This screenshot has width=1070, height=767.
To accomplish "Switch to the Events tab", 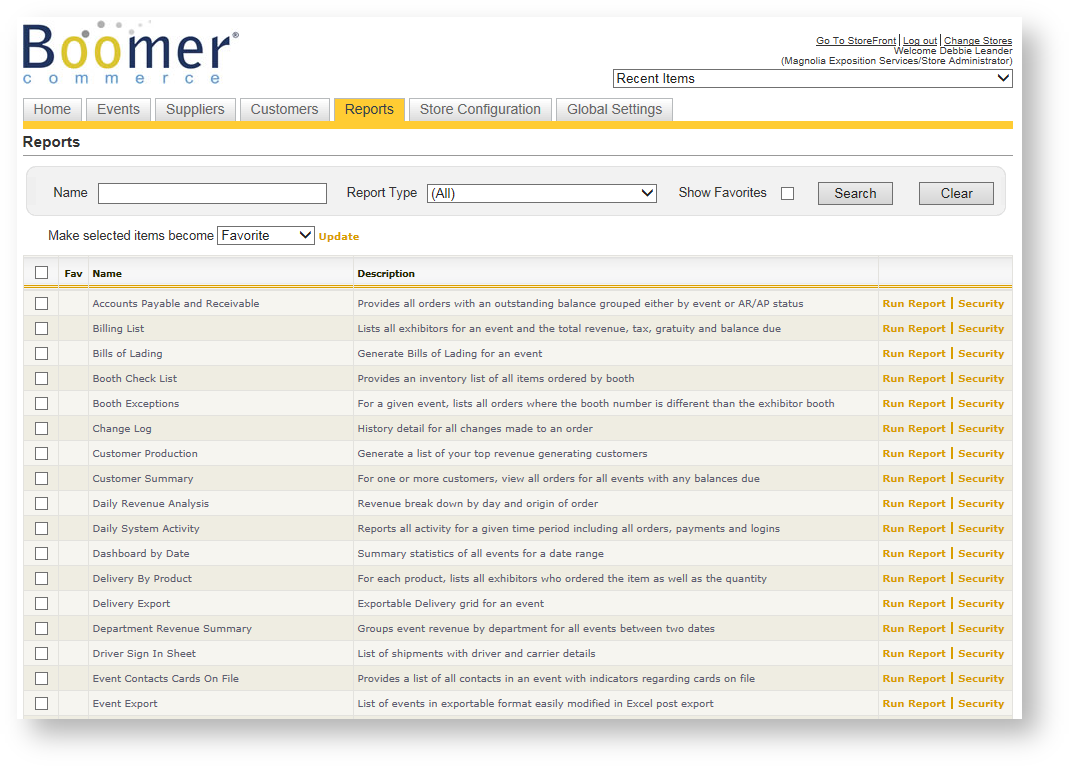I will click(118, 110).
